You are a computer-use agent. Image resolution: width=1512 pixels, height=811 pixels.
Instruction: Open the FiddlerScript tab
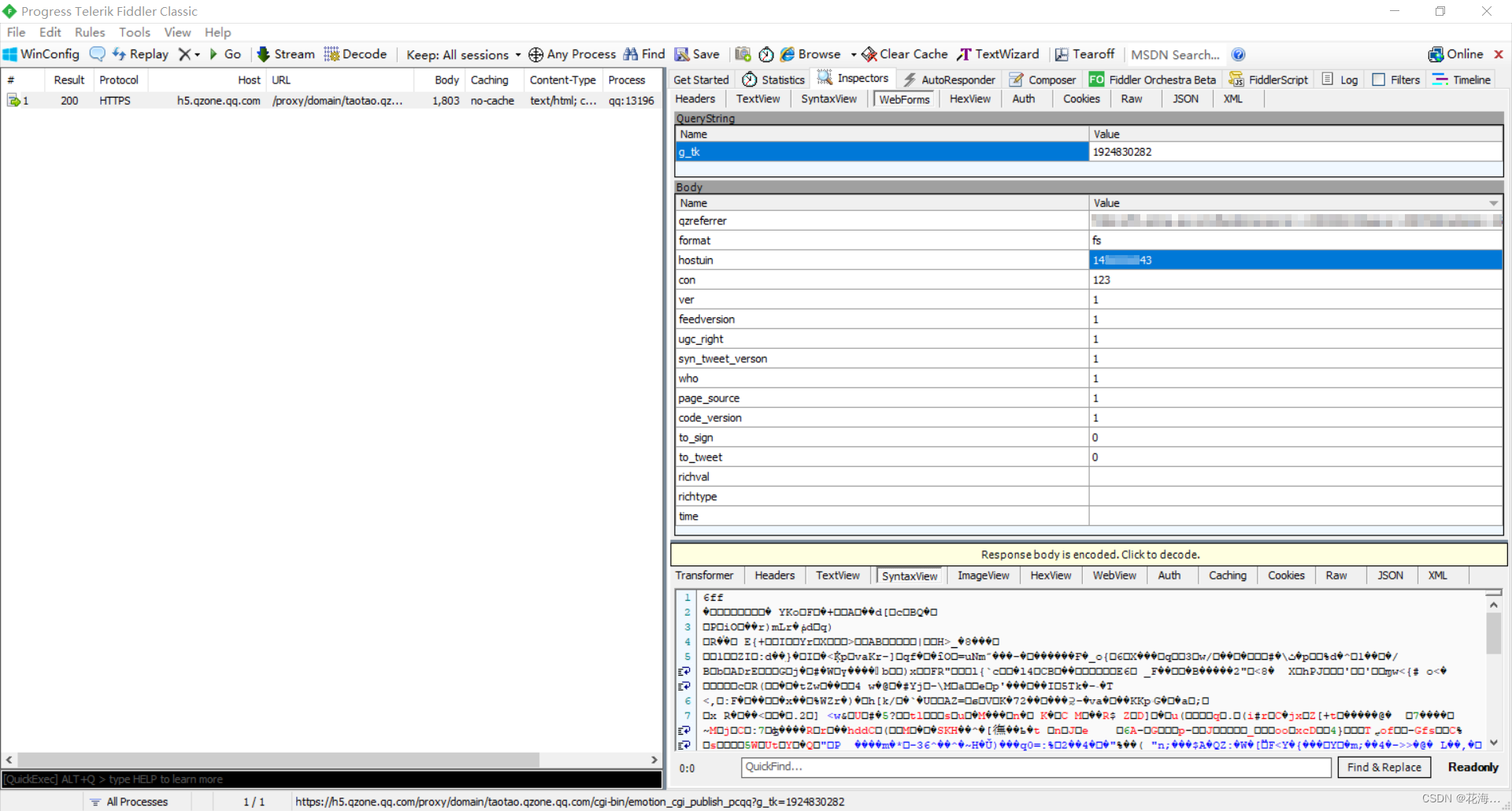(1269, 80)
